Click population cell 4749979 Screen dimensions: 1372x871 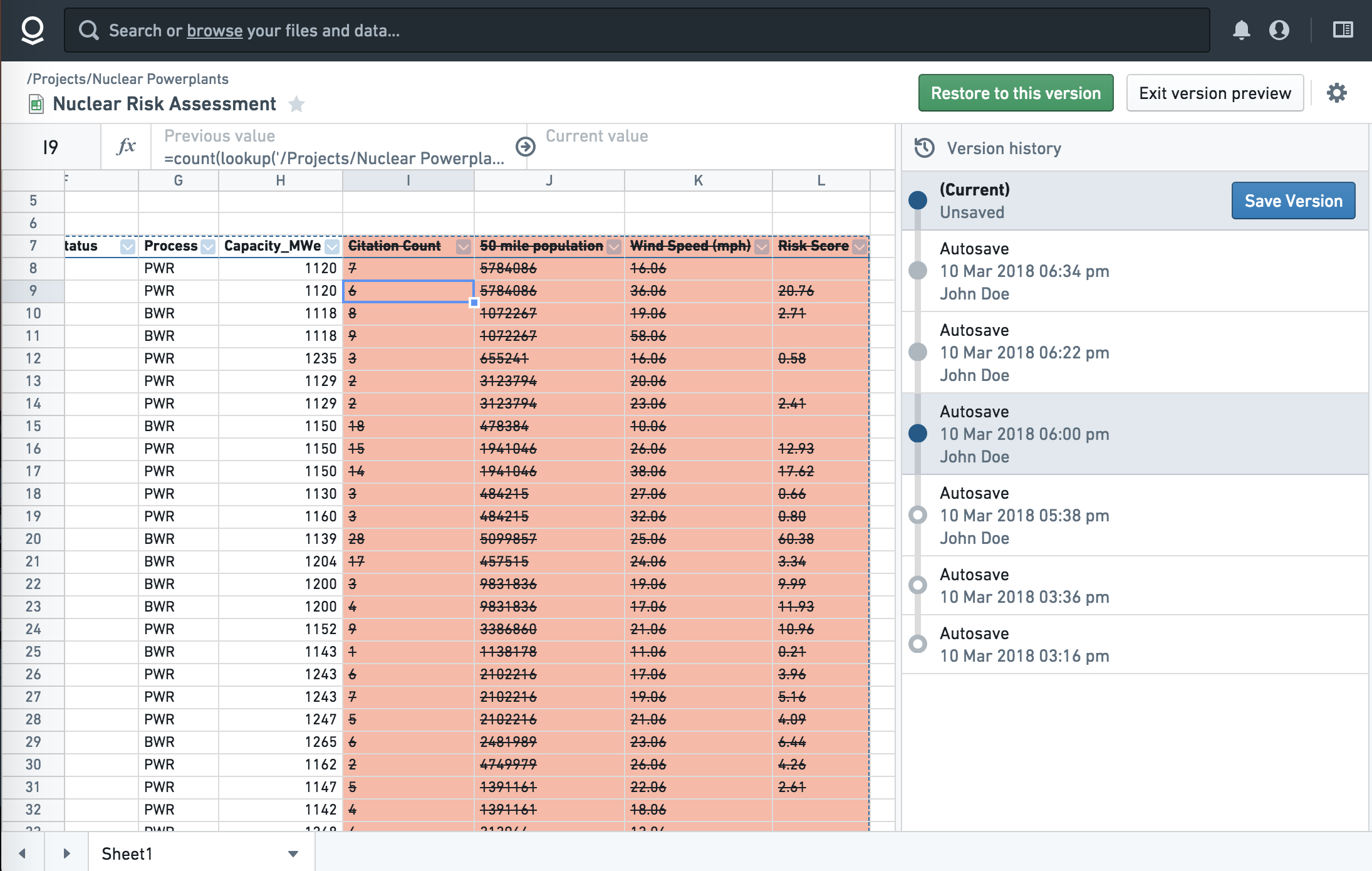pyautogui.click(x=549, y=764)
